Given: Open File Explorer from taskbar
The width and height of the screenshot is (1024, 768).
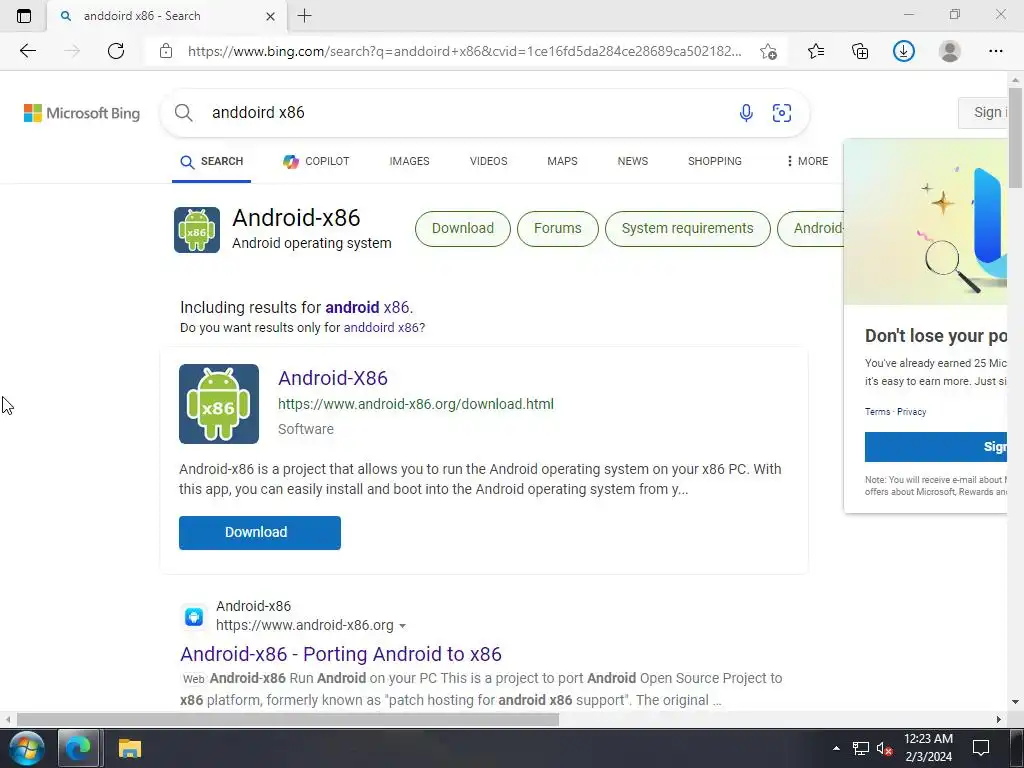Looking at the screenshot, I should (129, 748).
